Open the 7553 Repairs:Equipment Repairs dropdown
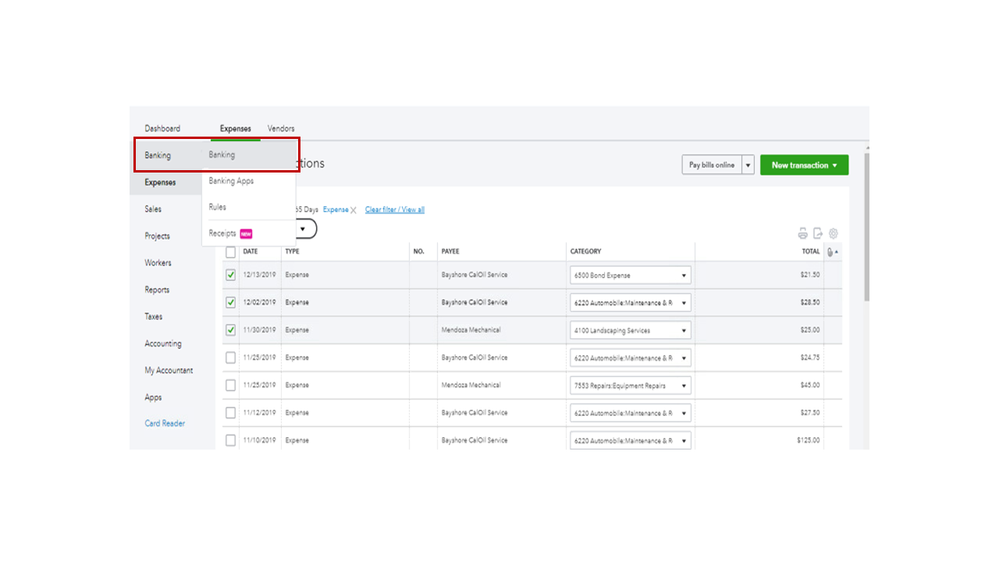 pos(630,385)
